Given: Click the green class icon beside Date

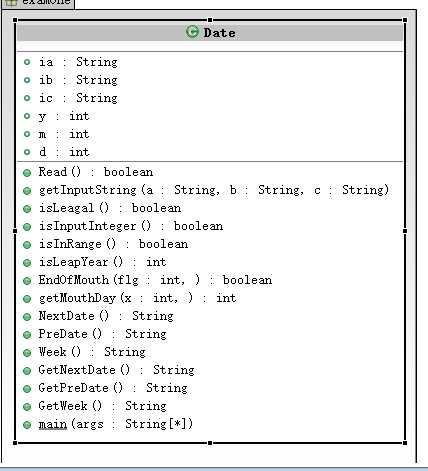Looking at the screenshot, I should pos(192,32).
